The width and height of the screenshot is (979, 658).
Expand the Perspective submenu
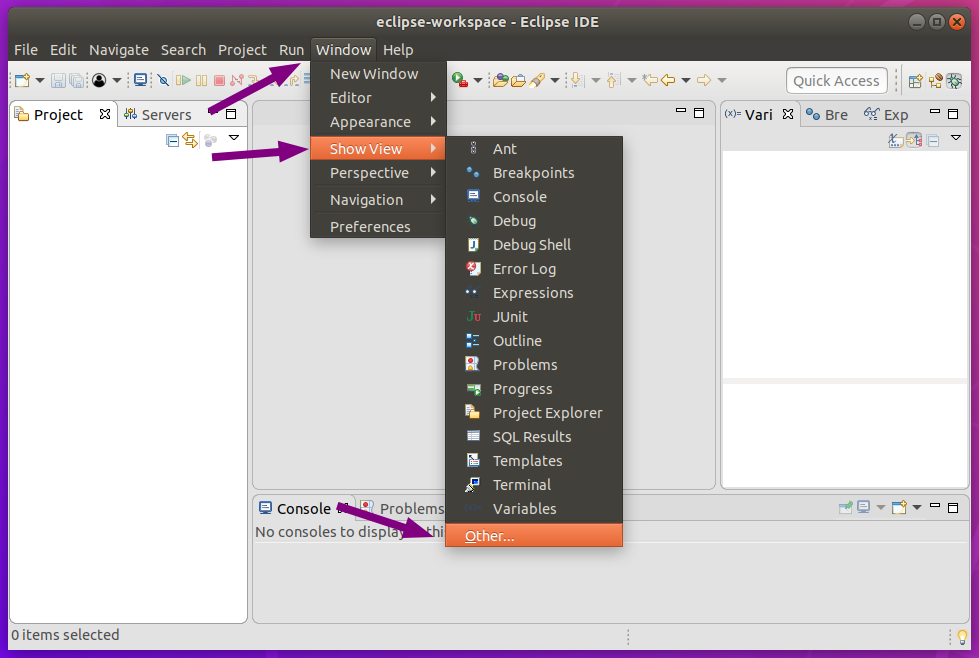point(378,173)
